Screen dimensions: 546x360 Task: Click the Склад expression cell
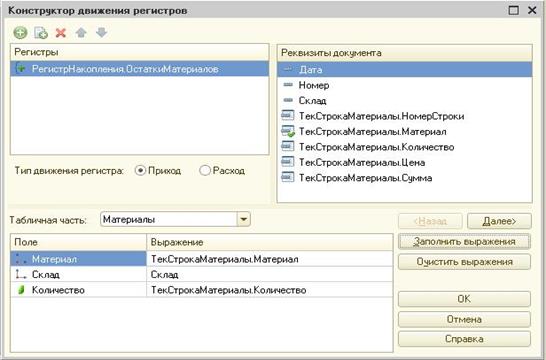(270, 274)
